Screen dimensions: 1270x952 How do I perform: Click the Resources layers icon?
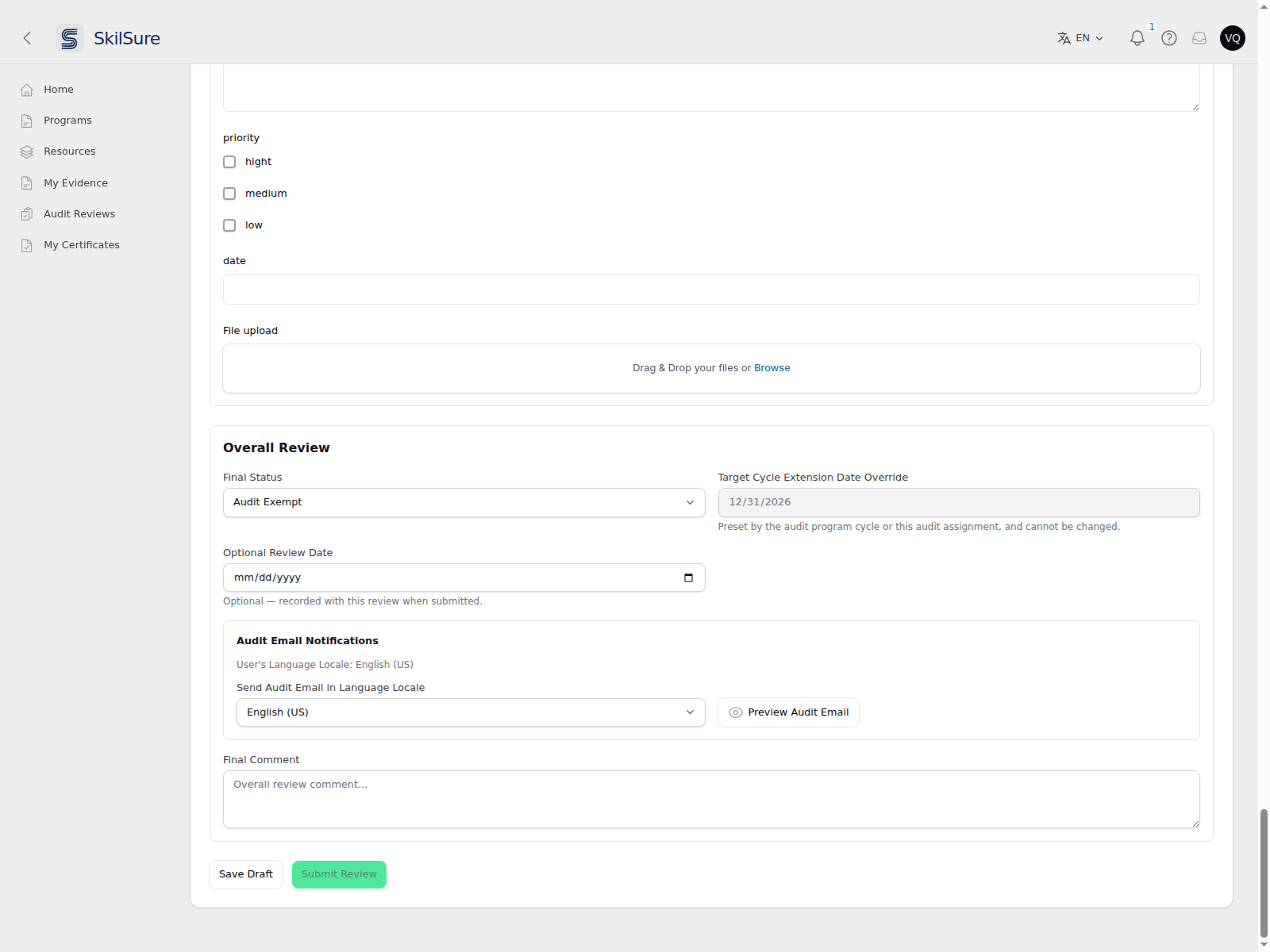click(27, 152)
